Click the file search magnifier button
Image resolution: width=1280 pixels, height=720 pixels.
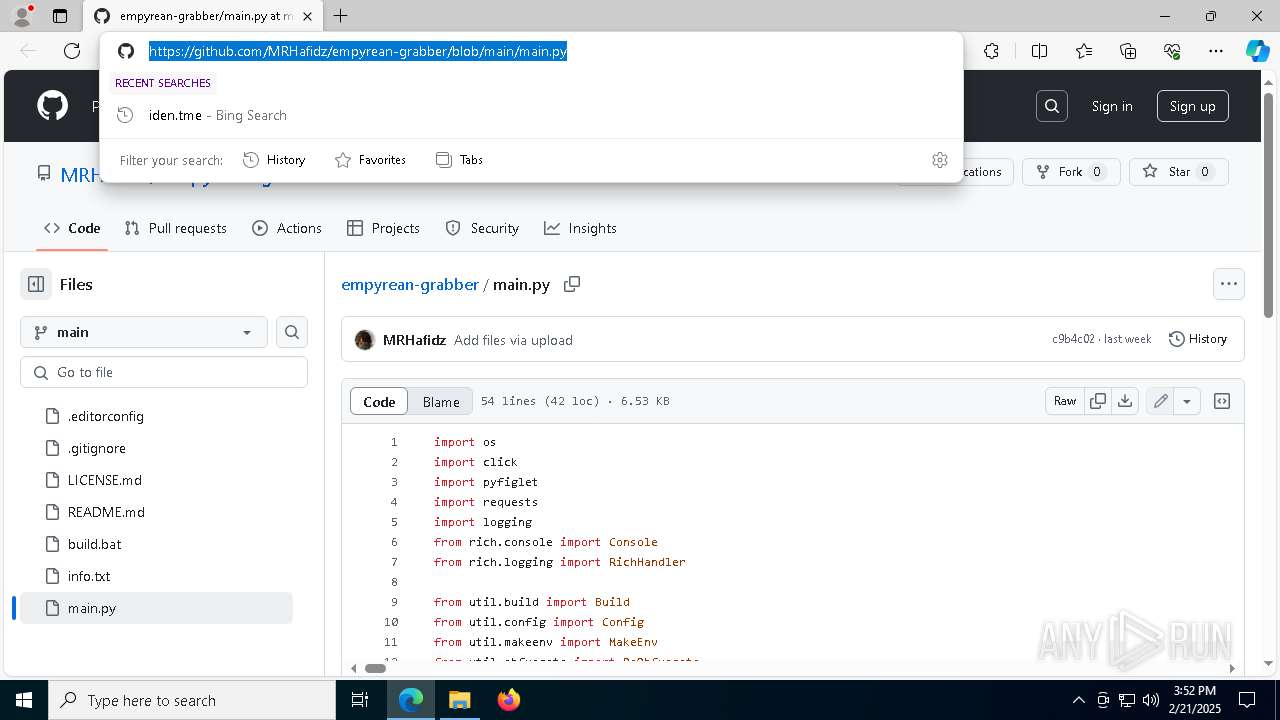click(x=292, y=332)
